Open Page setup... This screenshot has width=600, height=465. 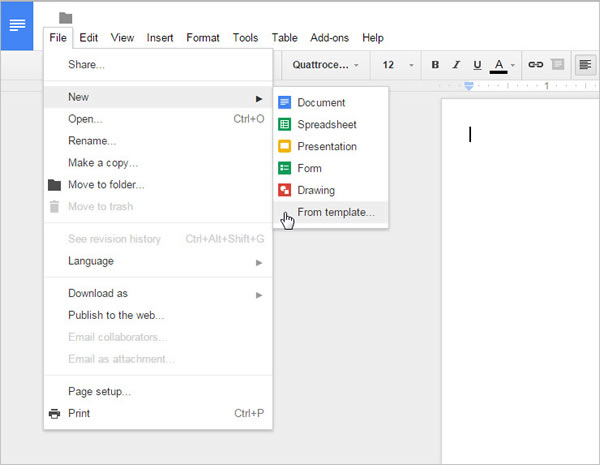coord(158,392)
